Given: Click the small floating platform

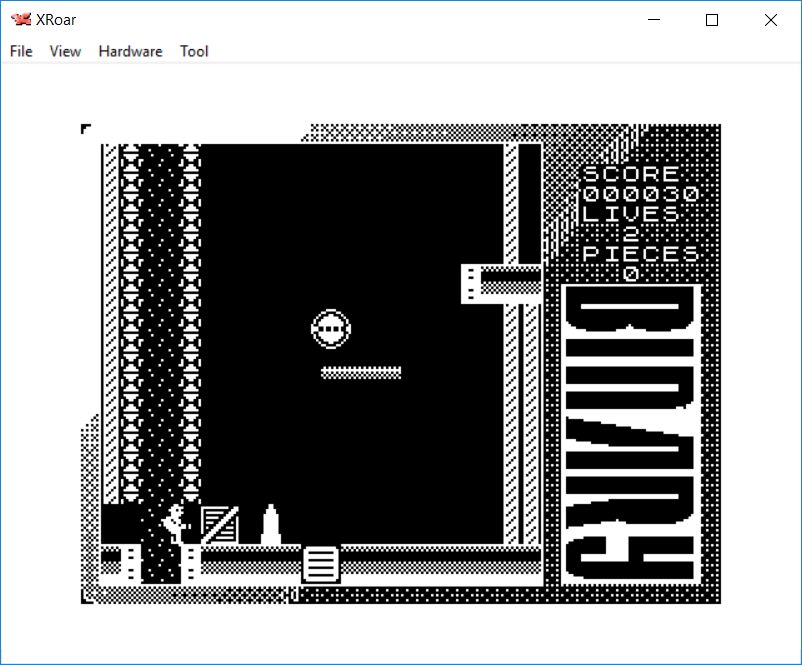Looking at the screenshot, I should pyautogui.click(x=361, y=372).
